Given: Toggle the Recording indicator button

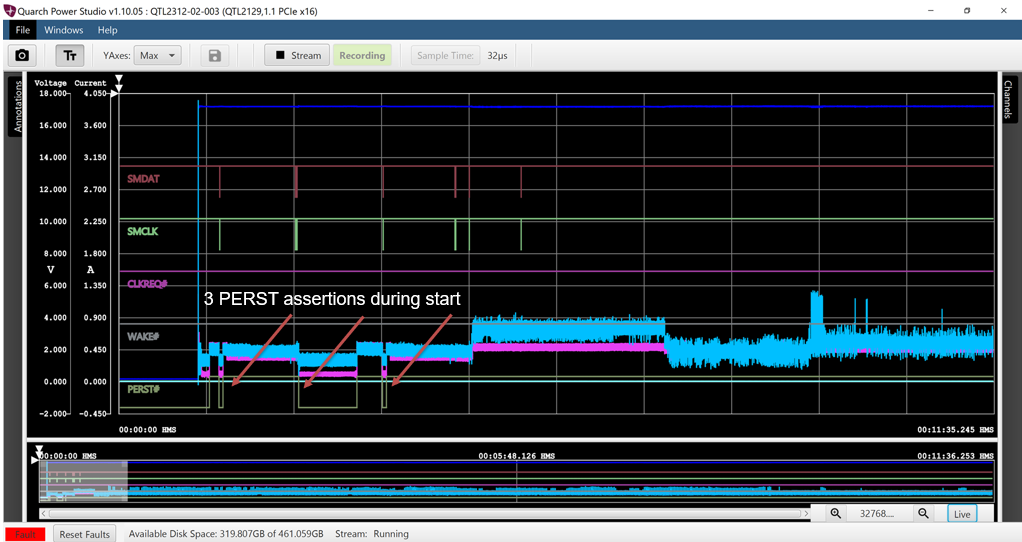Looking at the screenshot, I should pyautogui.click(x=362, y=56).
